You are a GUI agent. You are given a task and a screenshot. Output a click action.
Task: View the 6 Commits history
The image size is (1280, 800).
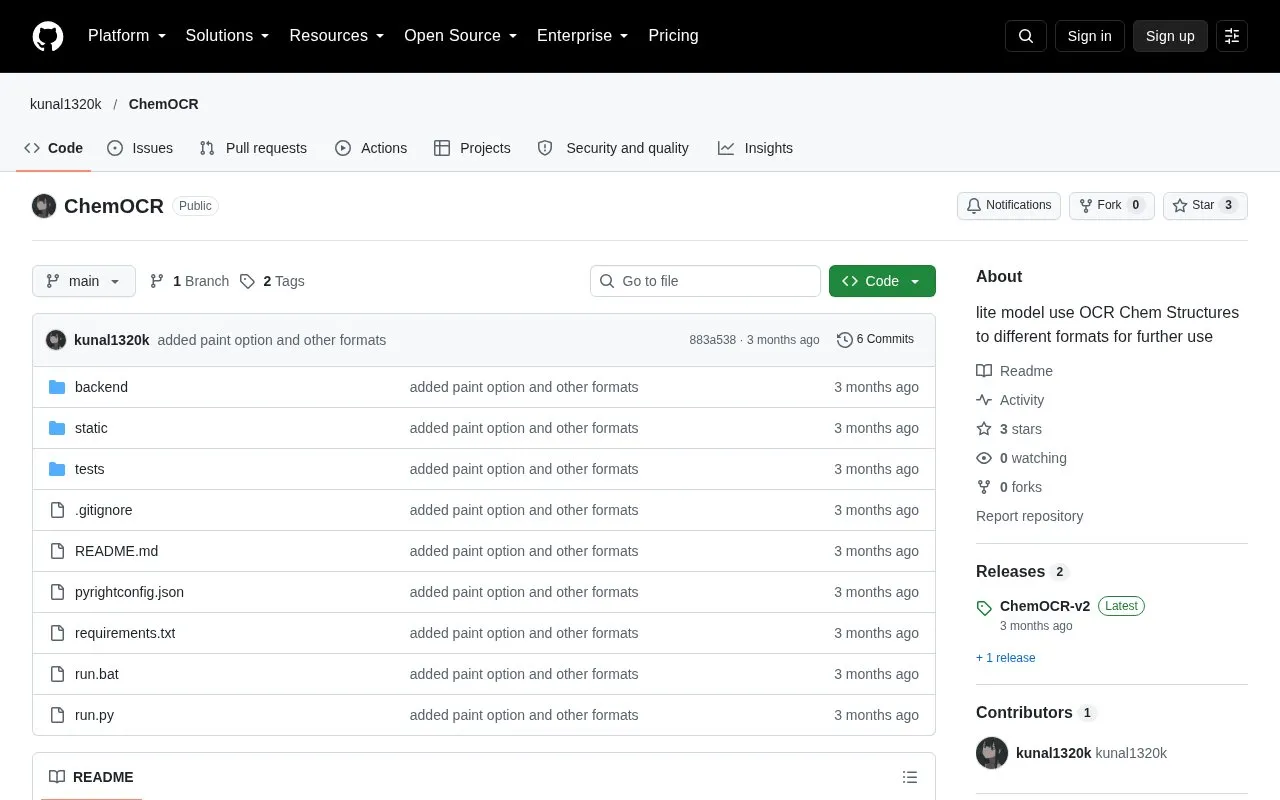click(x=875, y=340)
